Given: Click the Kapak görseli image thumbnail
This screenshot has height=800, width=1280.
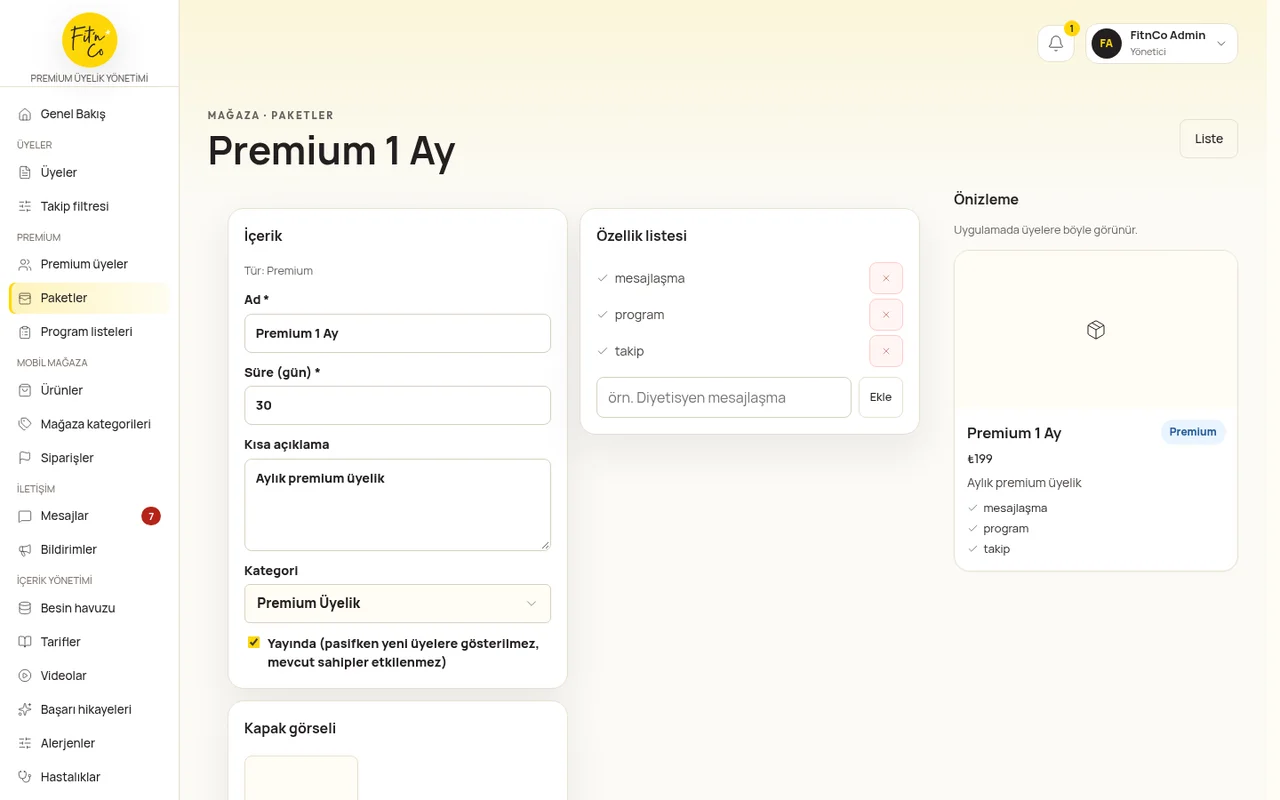Looking at the screenshot, I should point(301,778).
